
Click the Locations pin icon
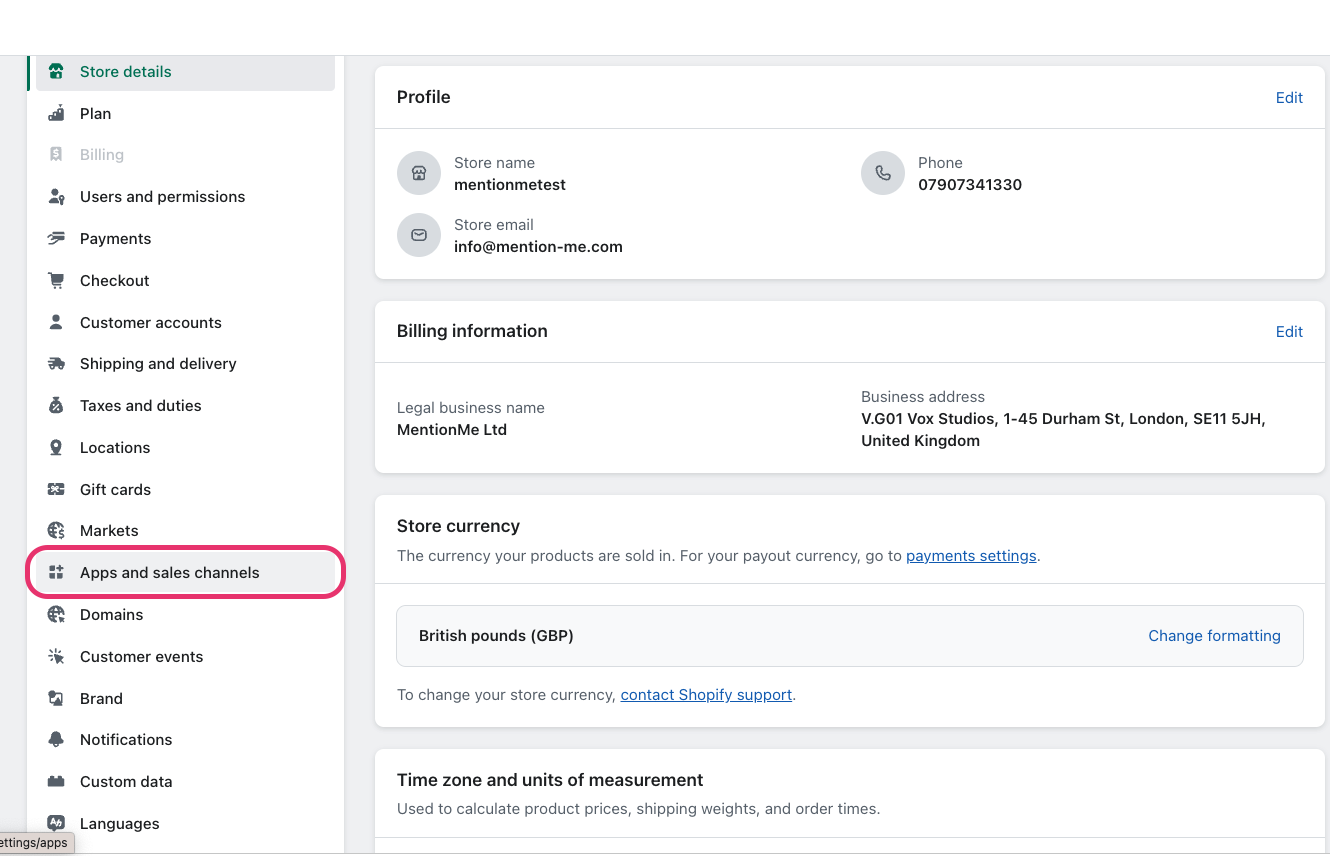point(56,448)
